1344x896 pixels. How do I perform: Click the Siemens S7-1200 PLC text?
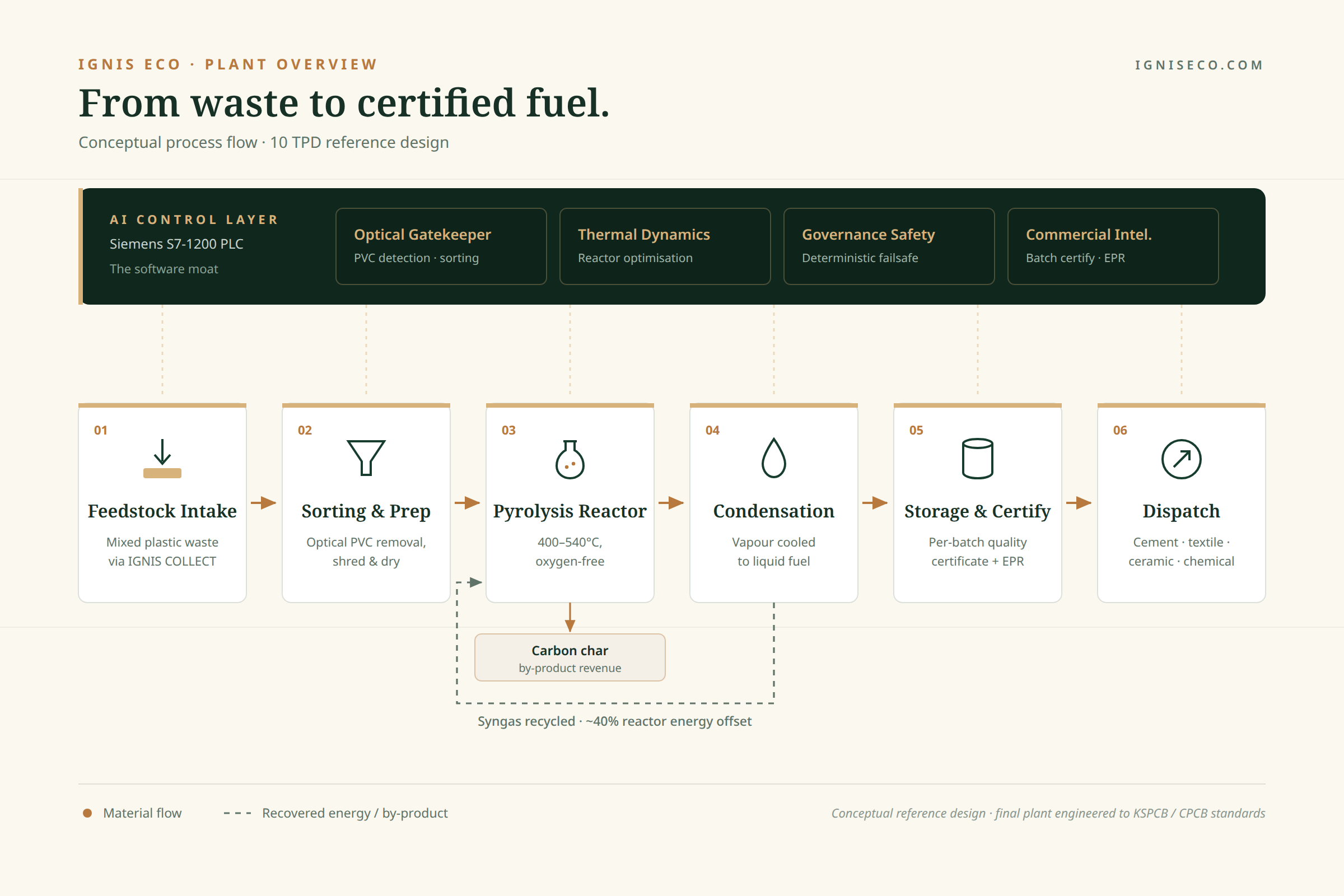176,244
